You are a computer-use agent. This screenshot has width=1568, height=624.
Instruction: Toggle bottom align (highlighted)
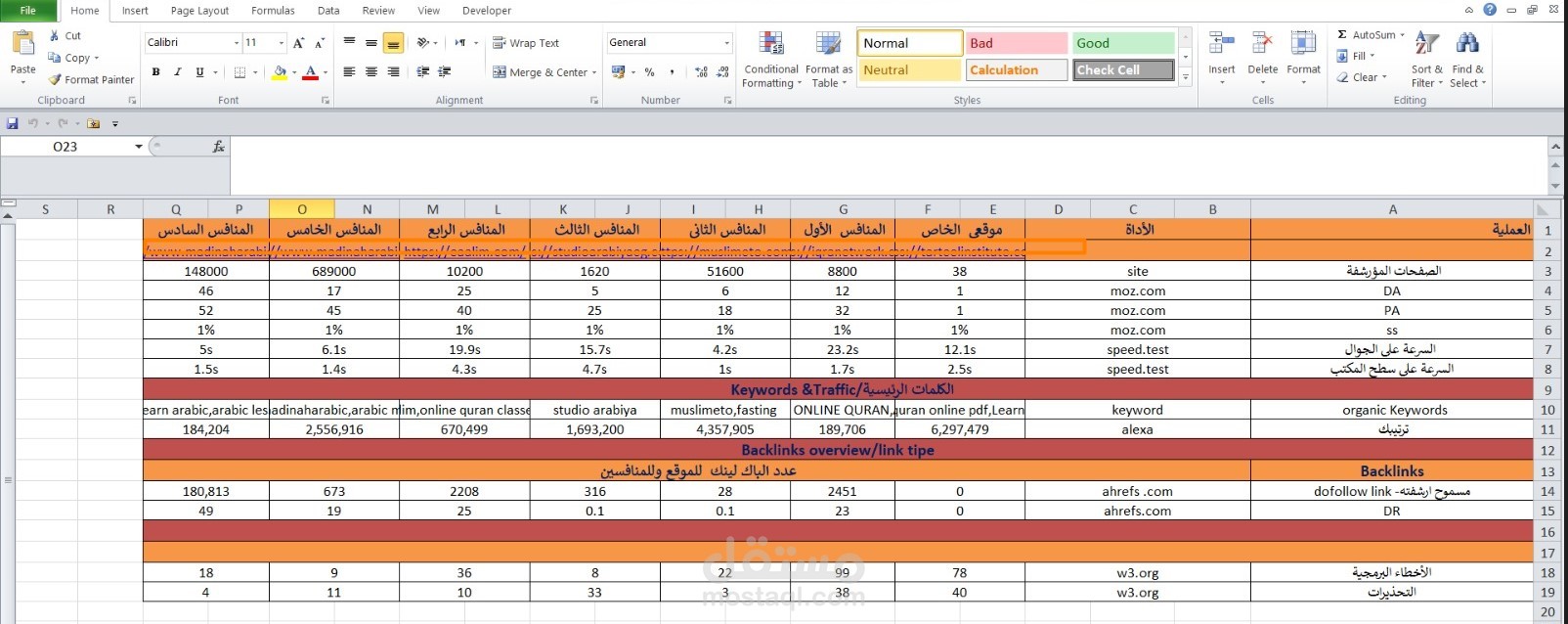point(393,43)
